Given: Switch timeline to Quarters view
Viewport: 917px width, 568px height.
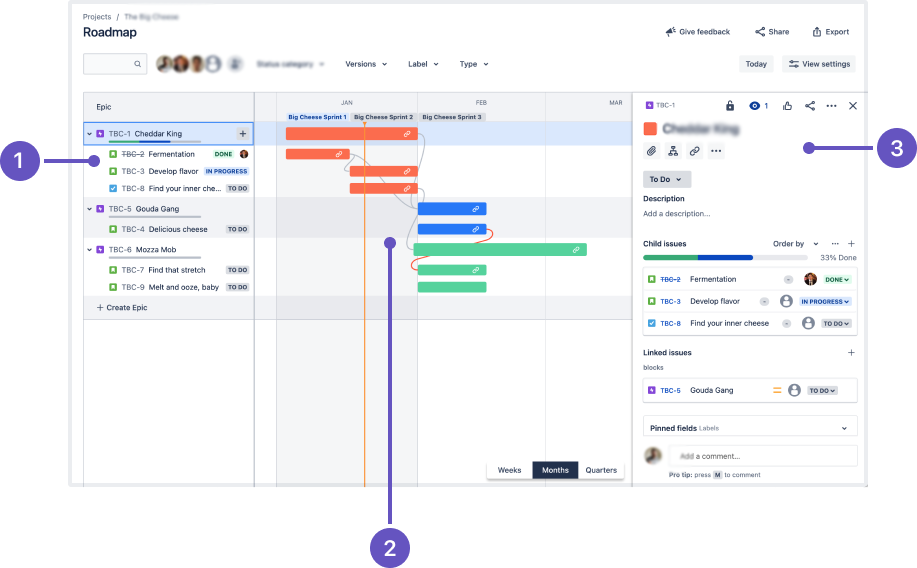Looking at the screenshot, I should [601, 470].
